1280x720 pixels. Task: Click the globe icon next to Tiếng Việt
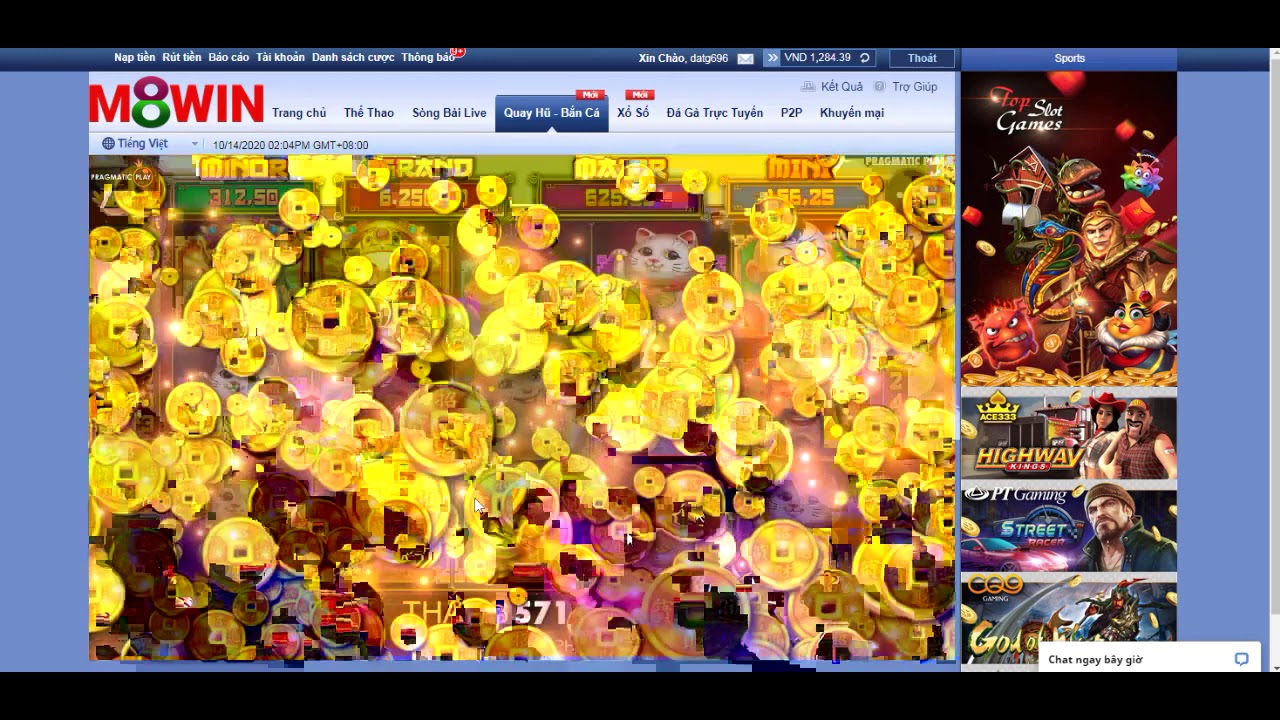click(x=108, y=144)
